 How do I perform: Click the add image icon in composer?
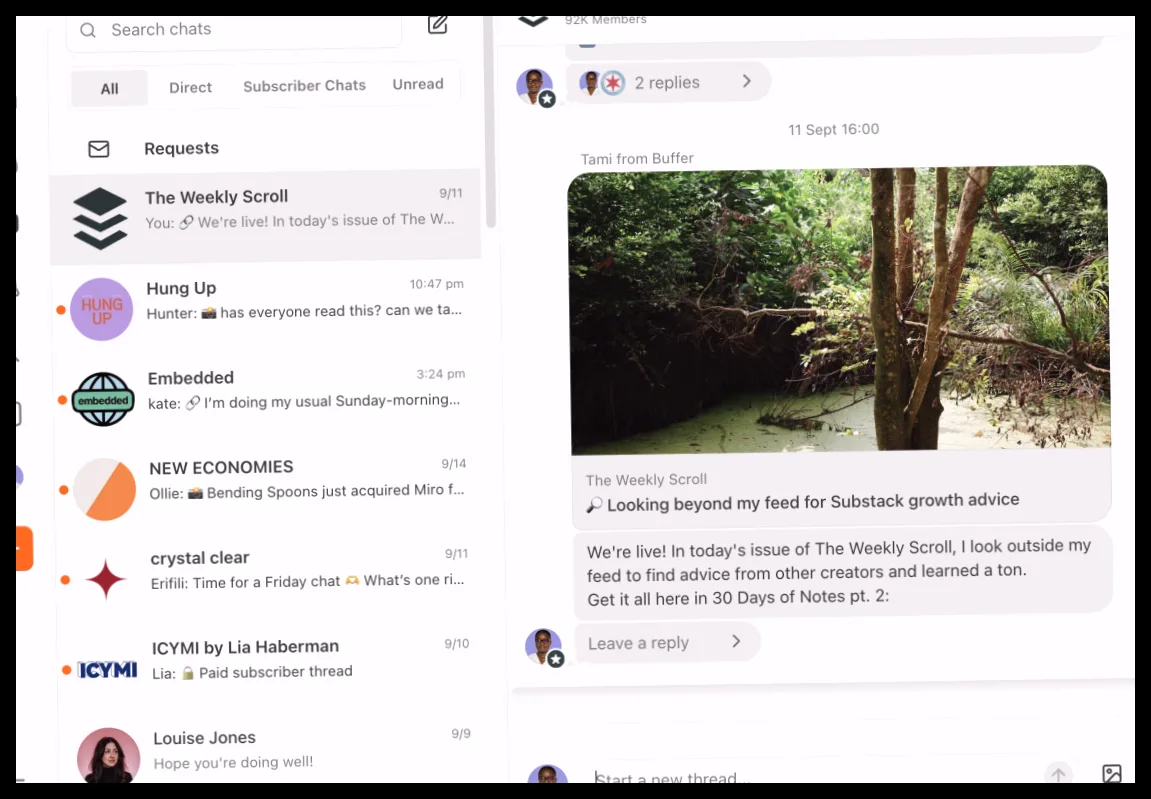[x=1112, y=773]
